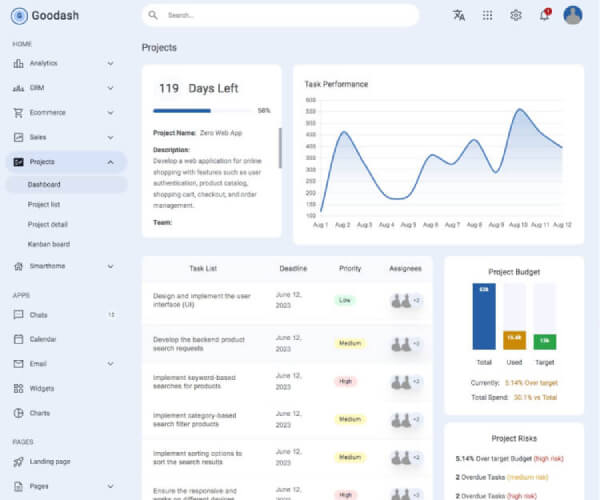This screenshot has height=500, width=600.
Task: Click the Goodash logo icon
Action: coord(19,16)
